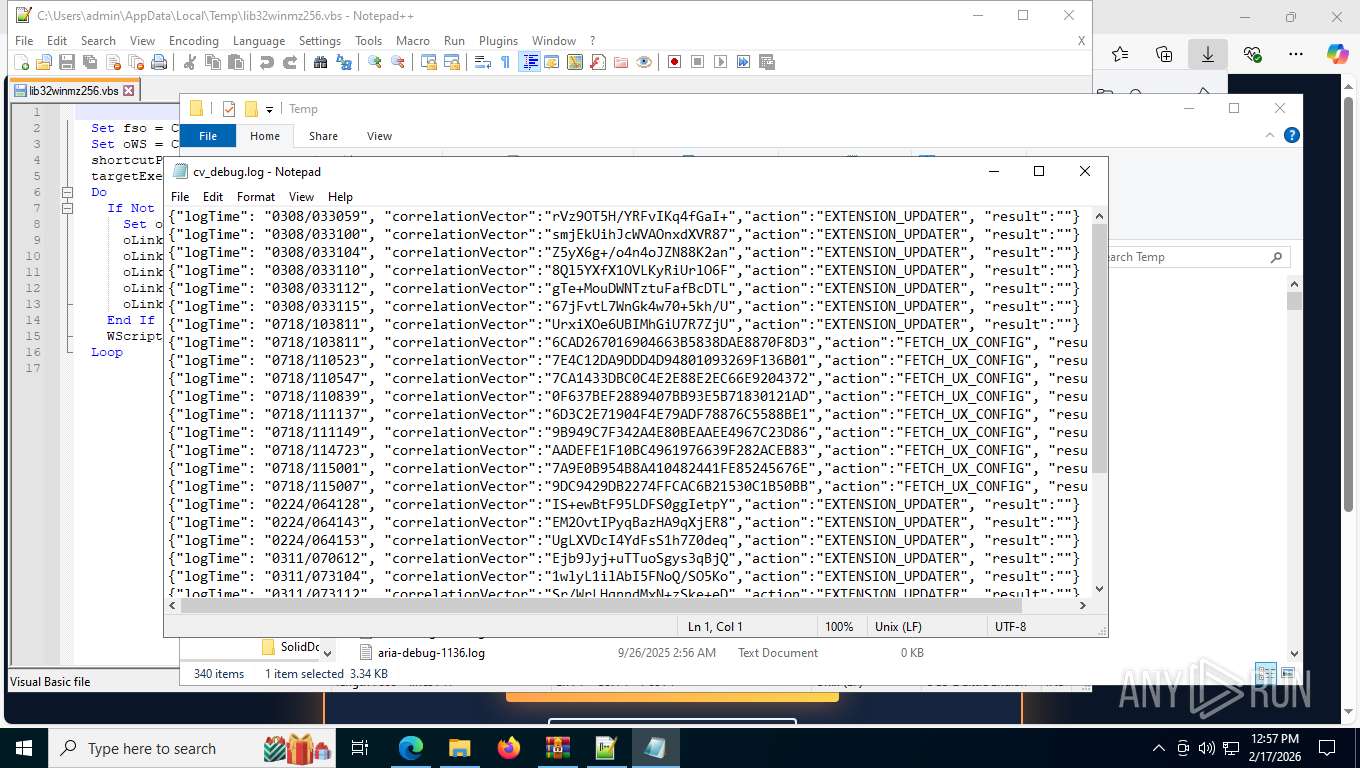1360x768 pixels.
Task: Toggle Word Wrap in Notepad++ toolbar
Action: pos(482,62)
